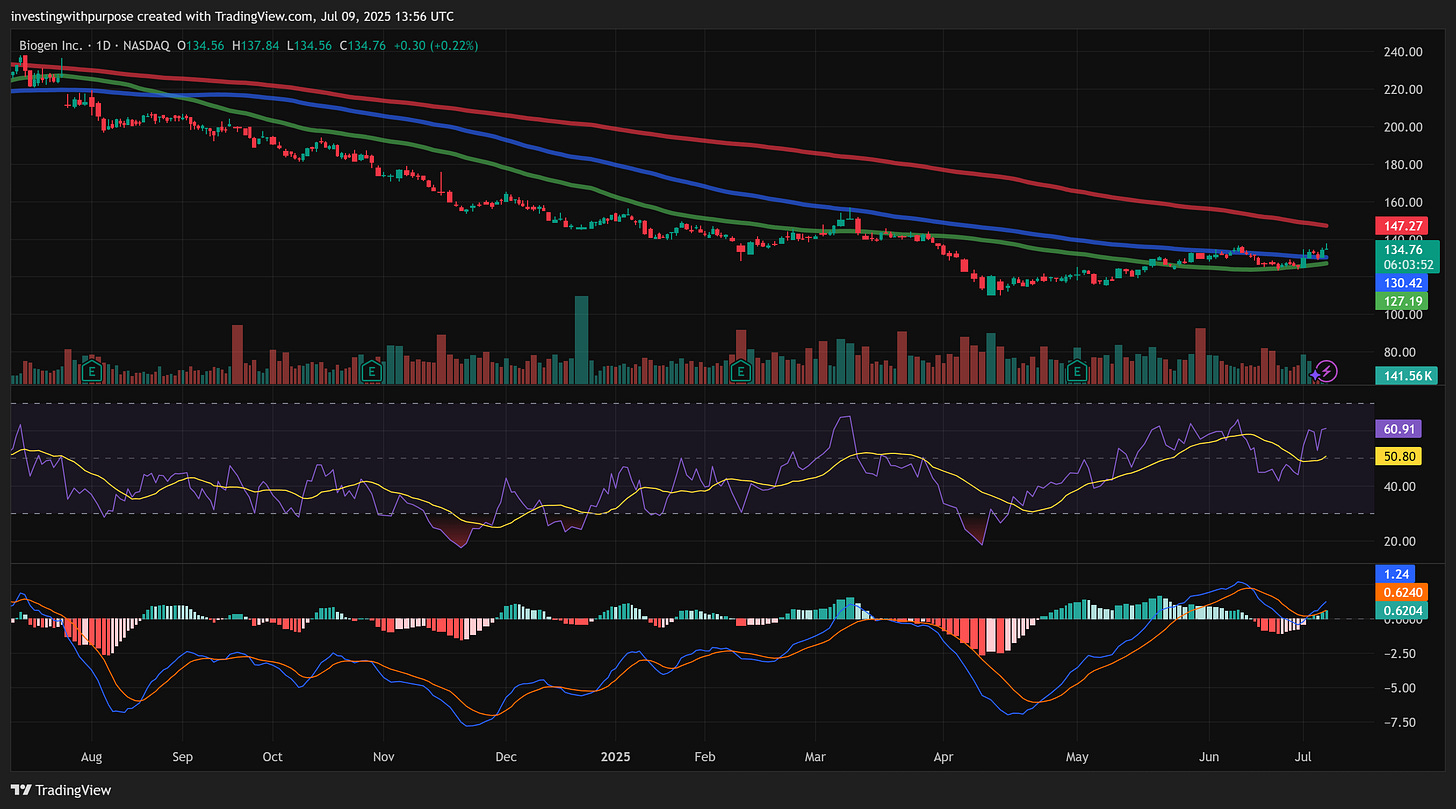Image resolution: width=1456 pixels, height=809 pixels.
Task: Click the purple RSI value 60.91
Action: (1398, 429)
